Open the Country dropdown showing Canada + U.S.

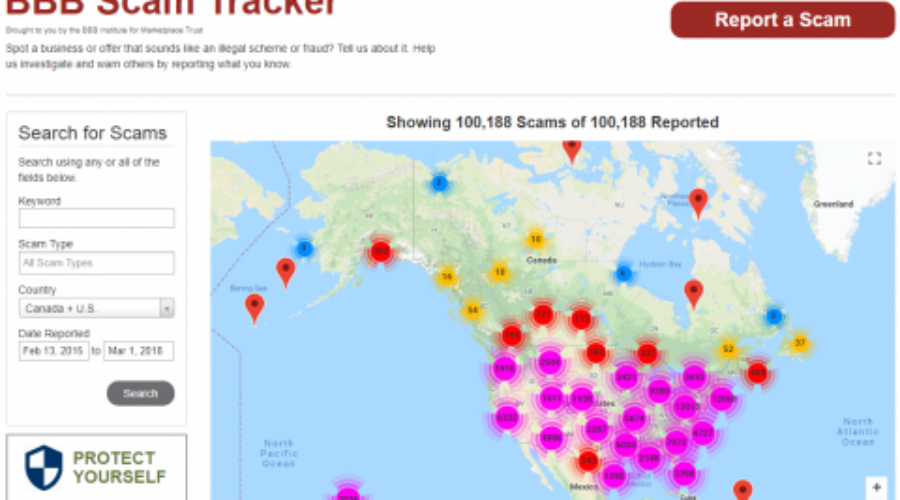tap(96, 308)
